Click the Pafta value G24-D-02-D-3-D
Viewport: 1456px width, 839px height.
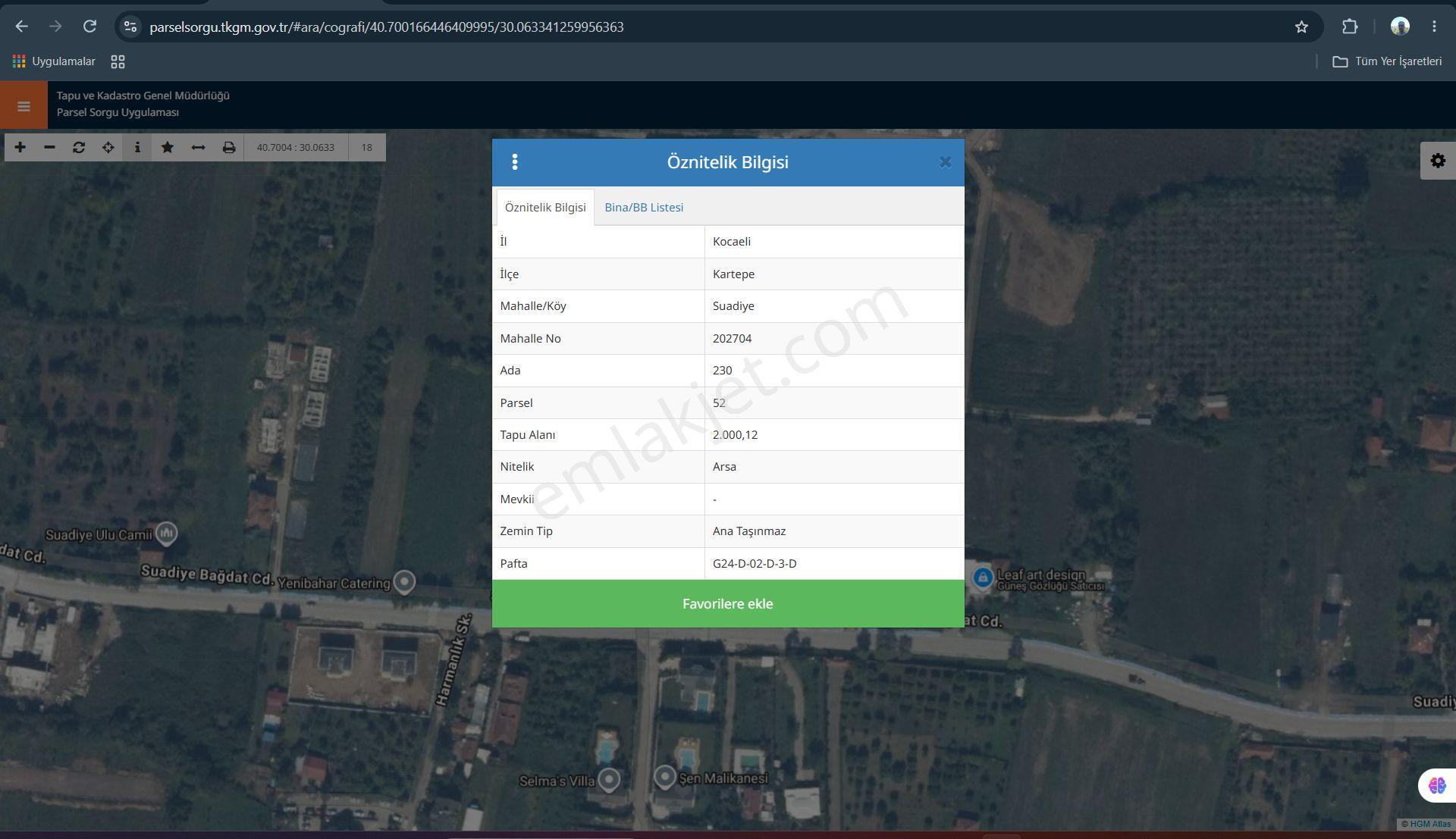[x=755, y=563]
